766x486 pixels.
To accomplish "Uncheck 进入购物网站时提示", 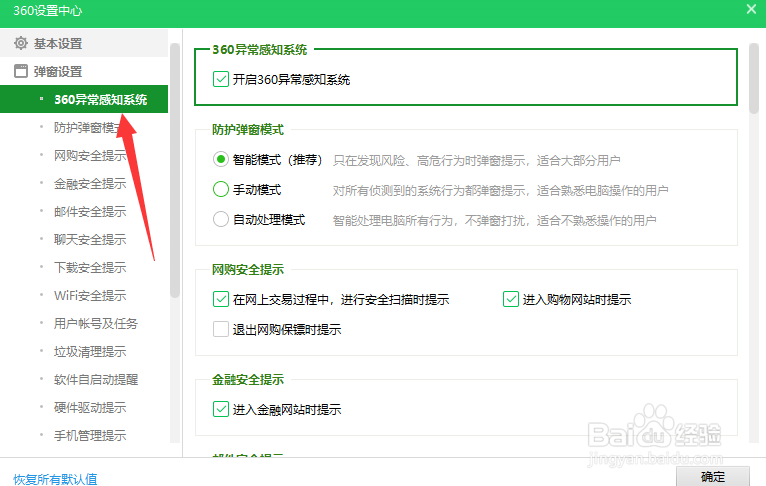I will (x=511, y=299).
